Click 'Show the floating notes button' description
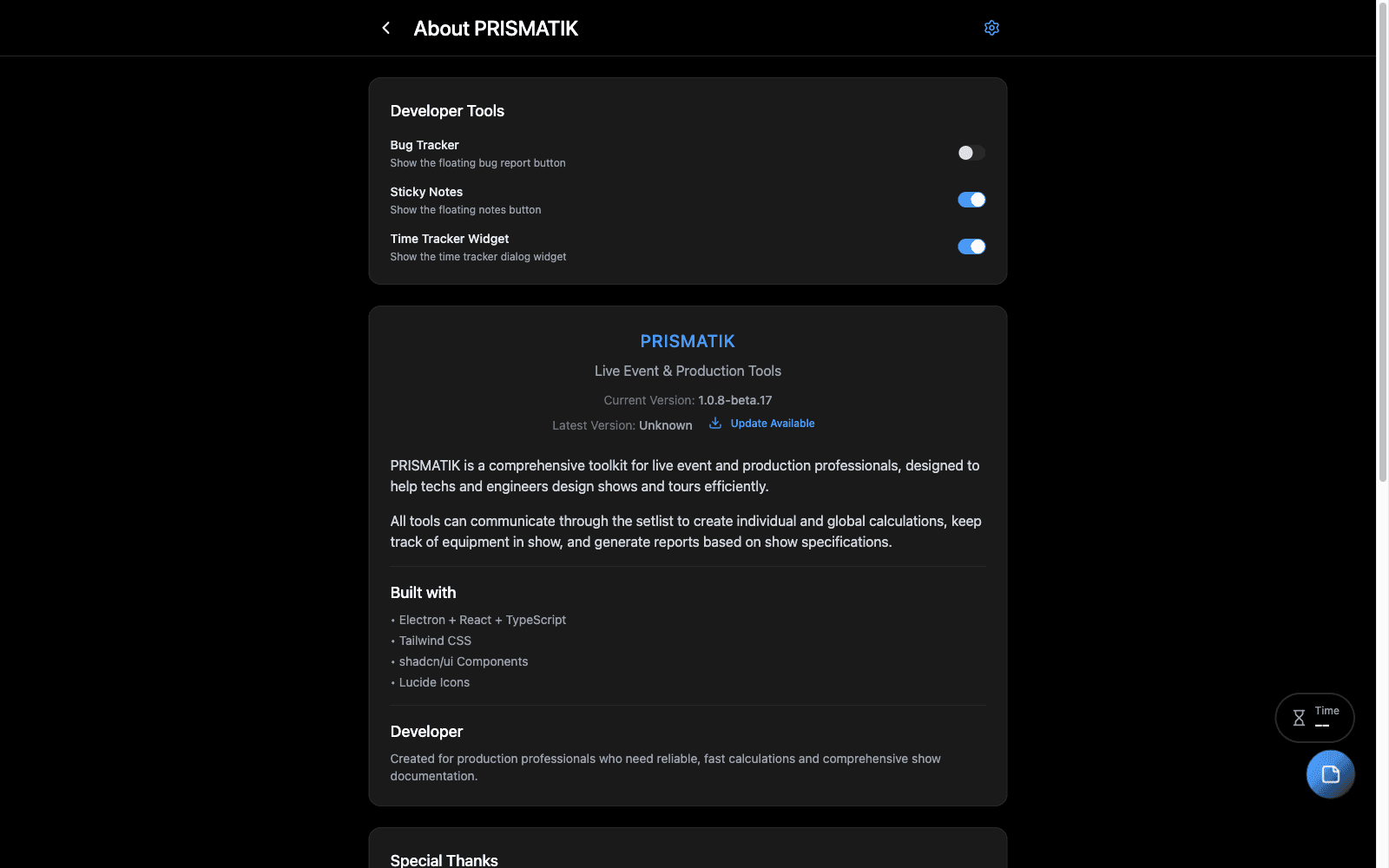1389x868 pixels. click(465, 210)
